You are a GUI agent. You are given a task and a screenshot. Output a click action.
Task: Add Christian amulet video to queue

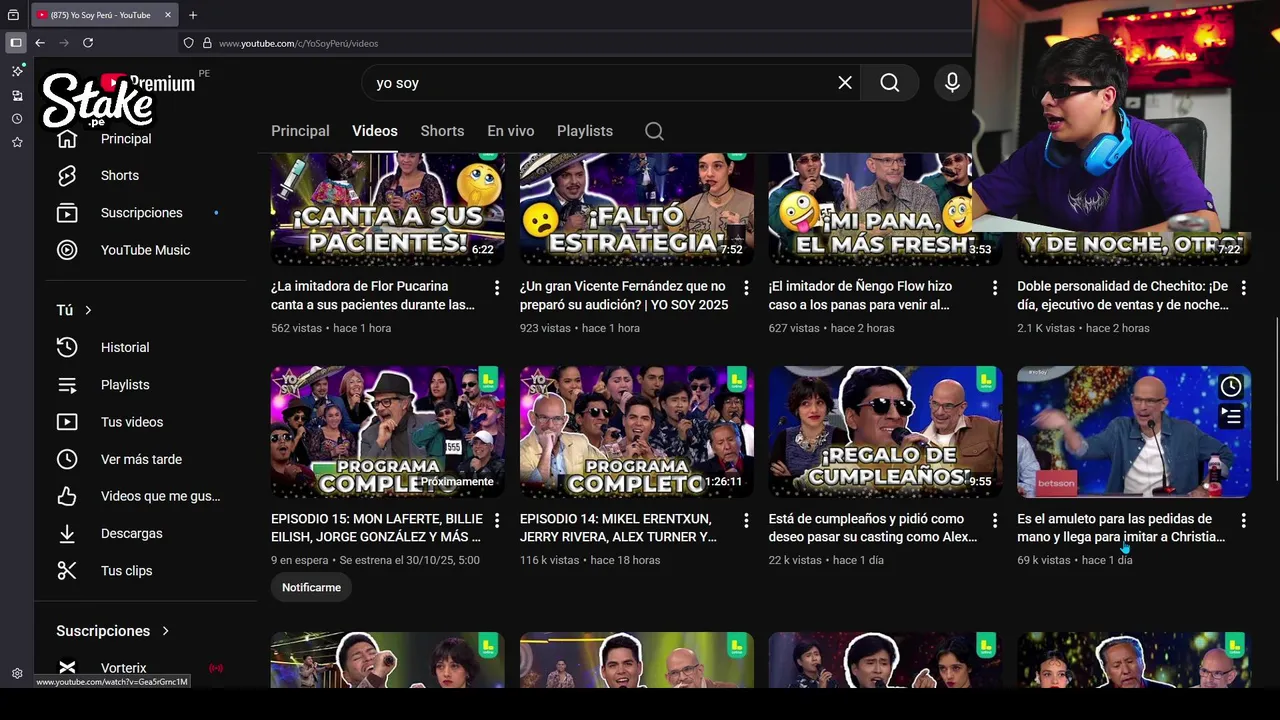point(1231,416)
